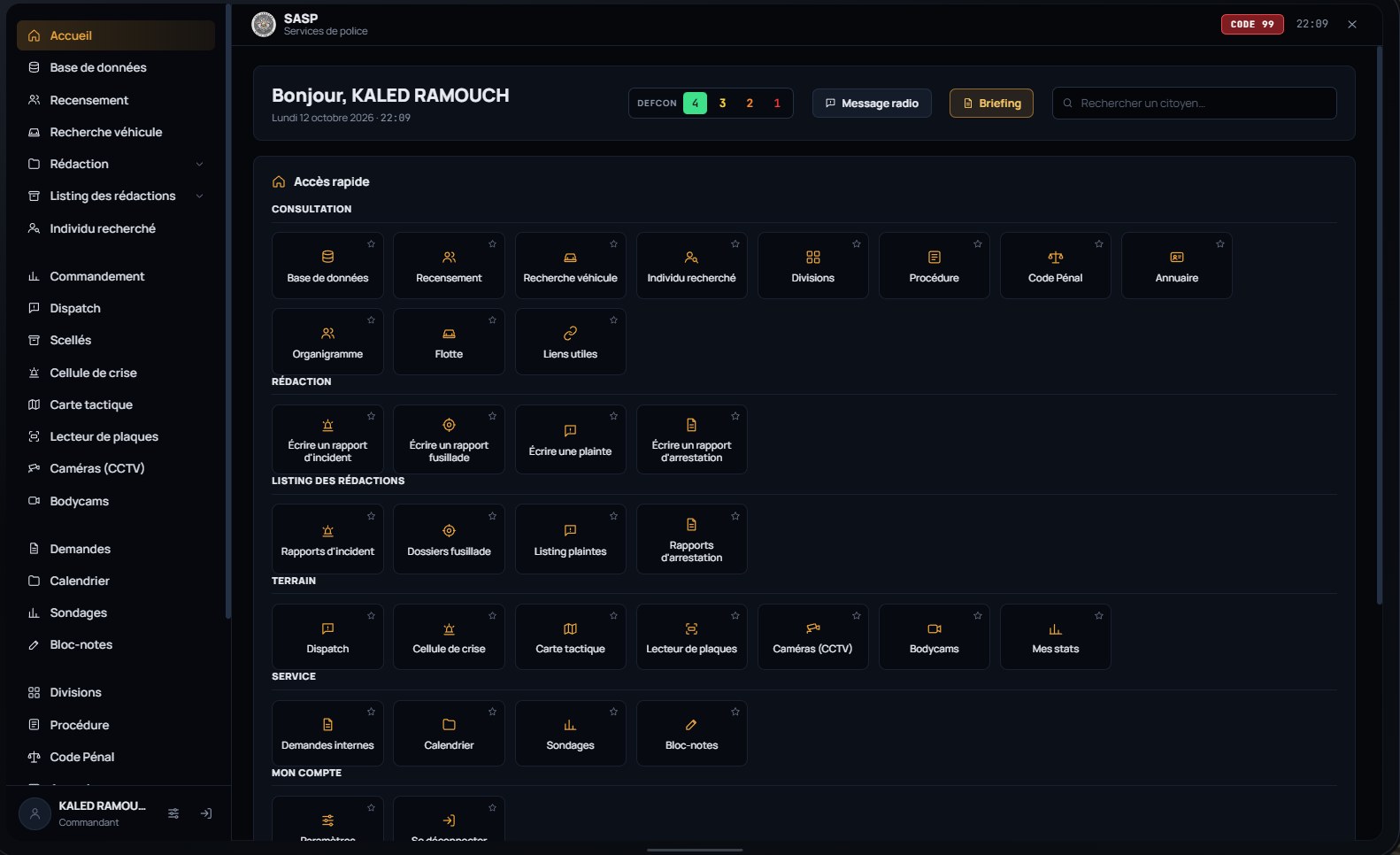Open the Caméras (CCTV) card in Terrain
1400x855 pixels.
coord(812,637)
